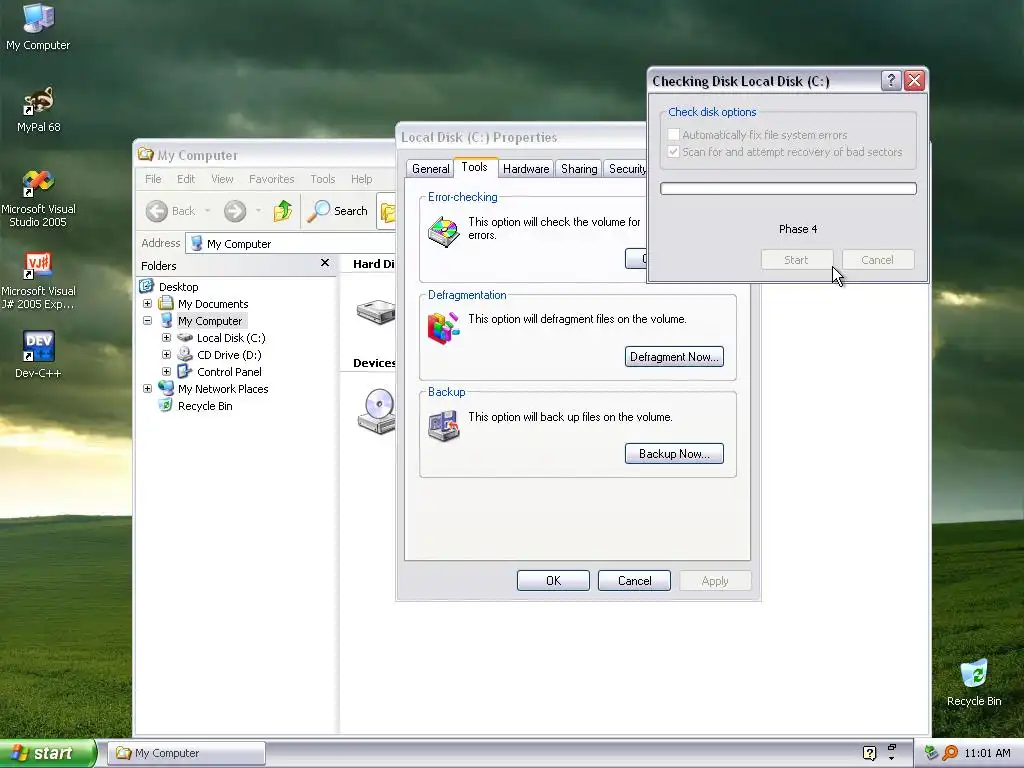
Task: Click the Defragmentation colored blocks icon
Action: pos(443,328)
